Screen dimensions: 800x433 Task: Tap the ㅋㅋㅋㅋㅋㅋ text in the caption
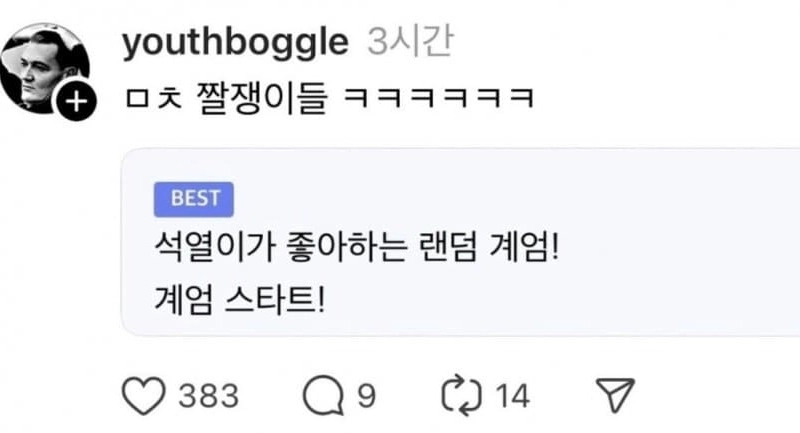coord(439,97)
